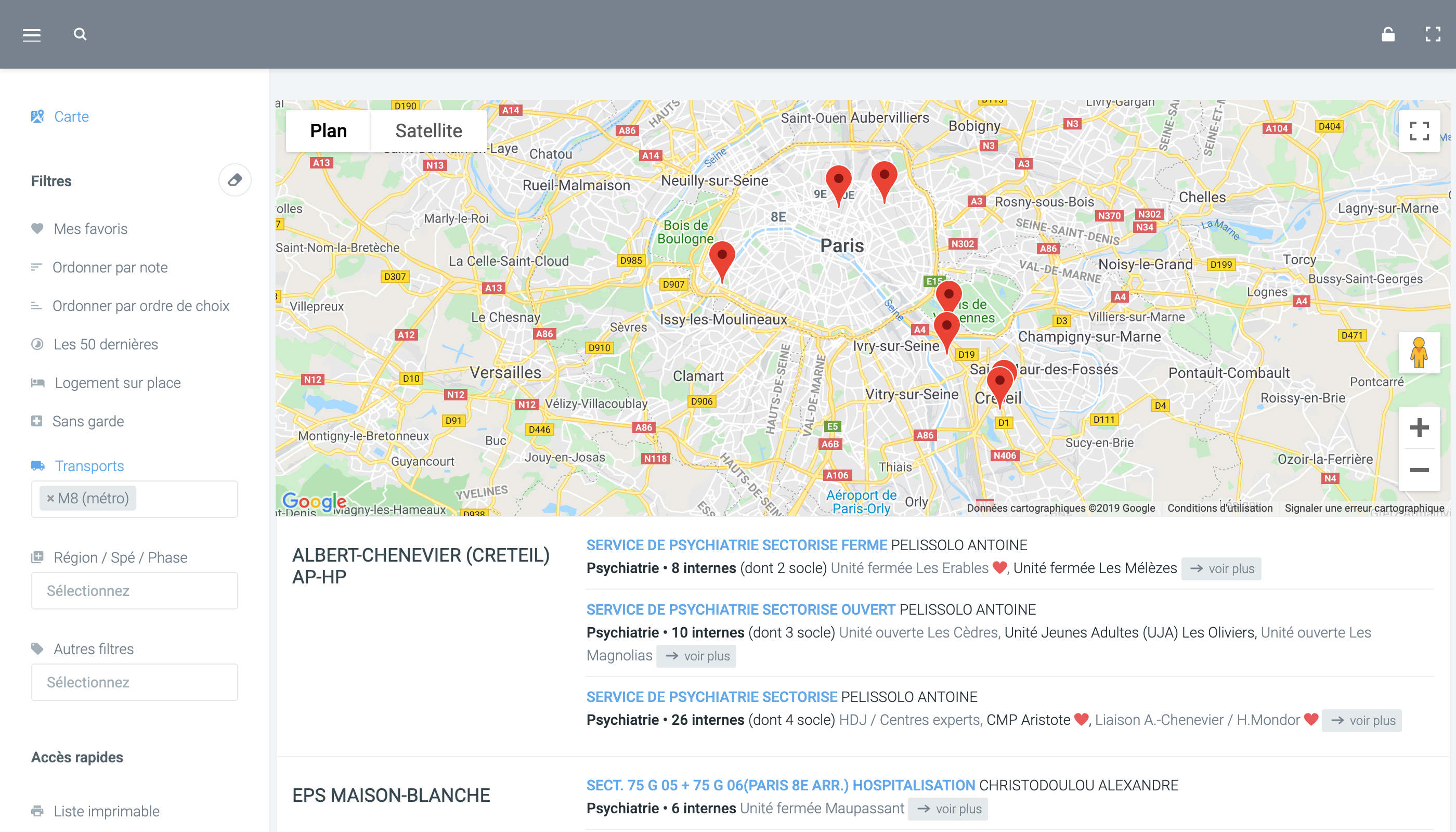Click the header fullscreen icon

point(1433,34)
